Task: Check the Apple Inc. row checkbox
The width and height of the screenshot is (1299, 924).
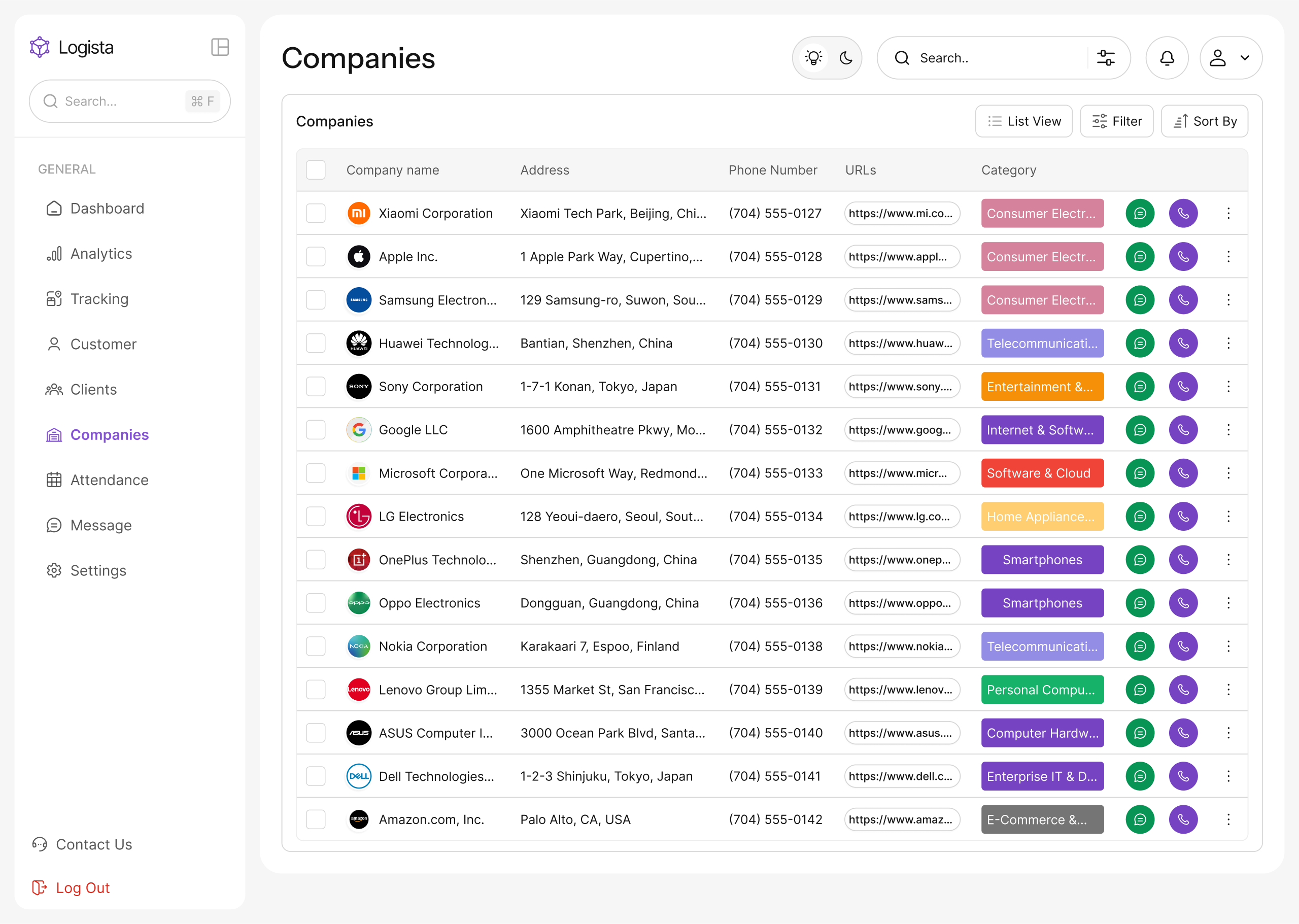Action: 315,257
